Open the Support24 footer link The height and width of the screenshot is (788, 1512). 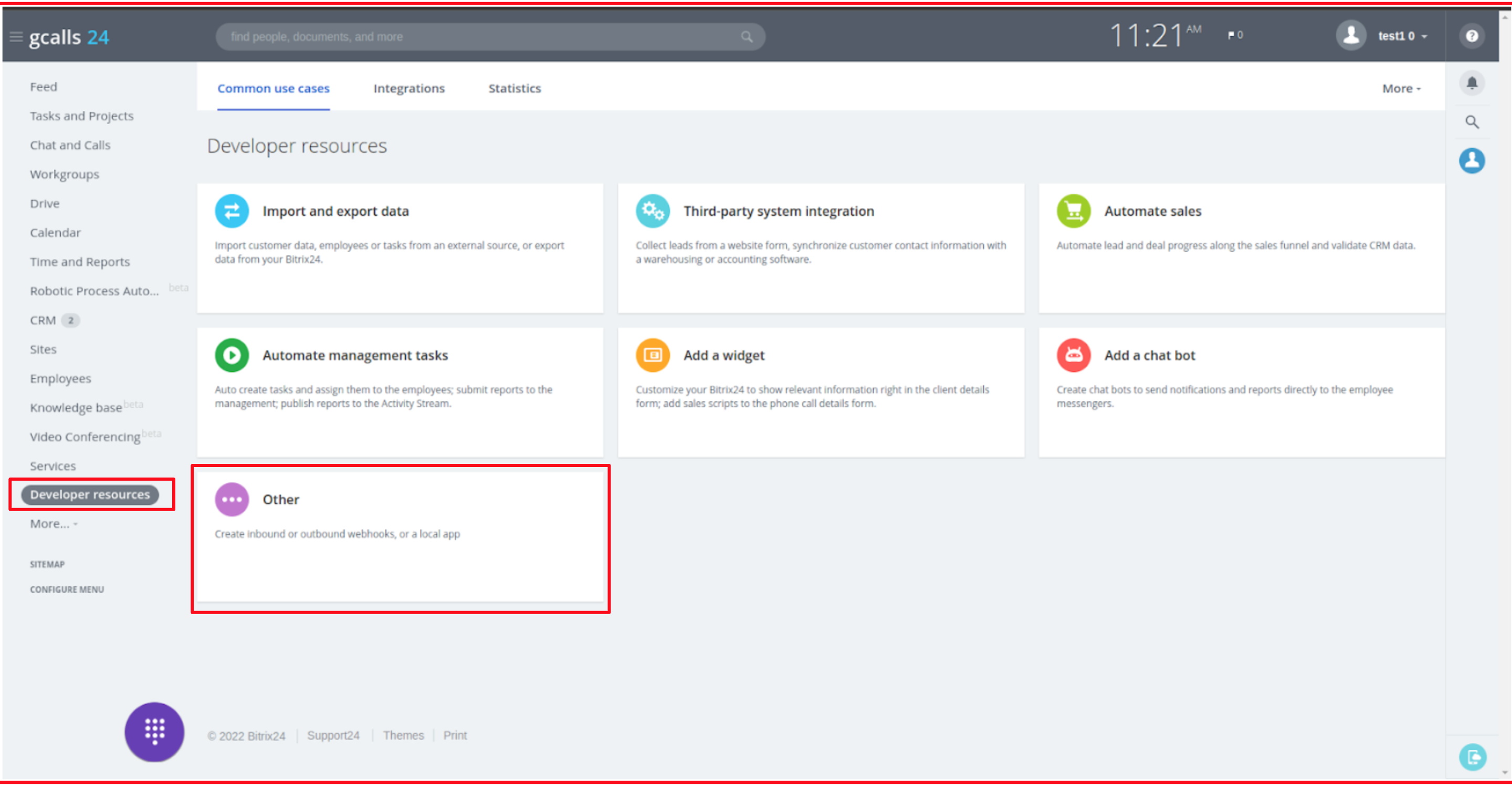pyautogui.click(x=333, y=736)
